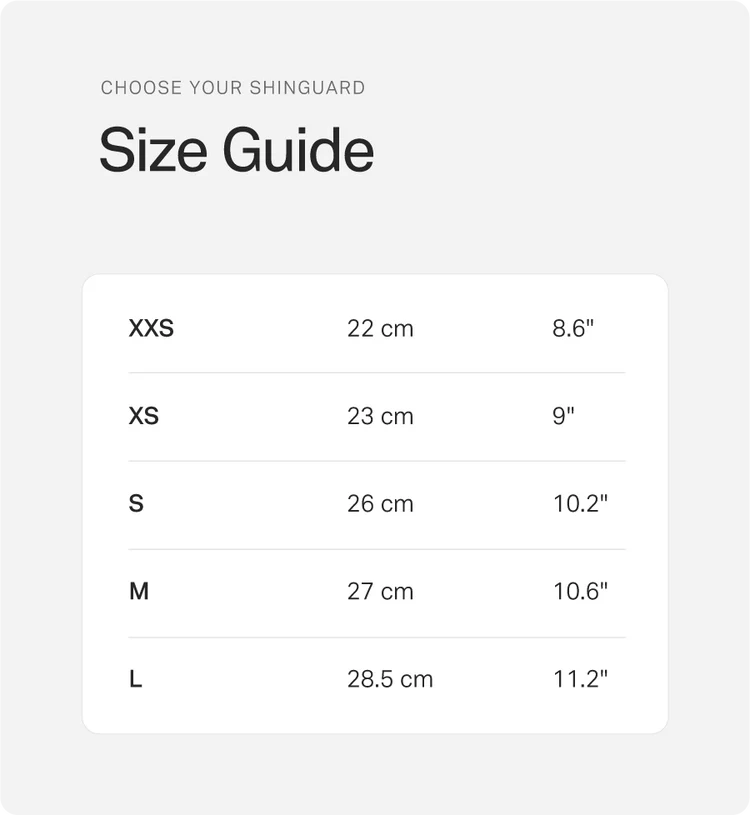This screenshot has height=815, width=750.
Task: Click the divider between M and L rows
Action: point(376,637)
